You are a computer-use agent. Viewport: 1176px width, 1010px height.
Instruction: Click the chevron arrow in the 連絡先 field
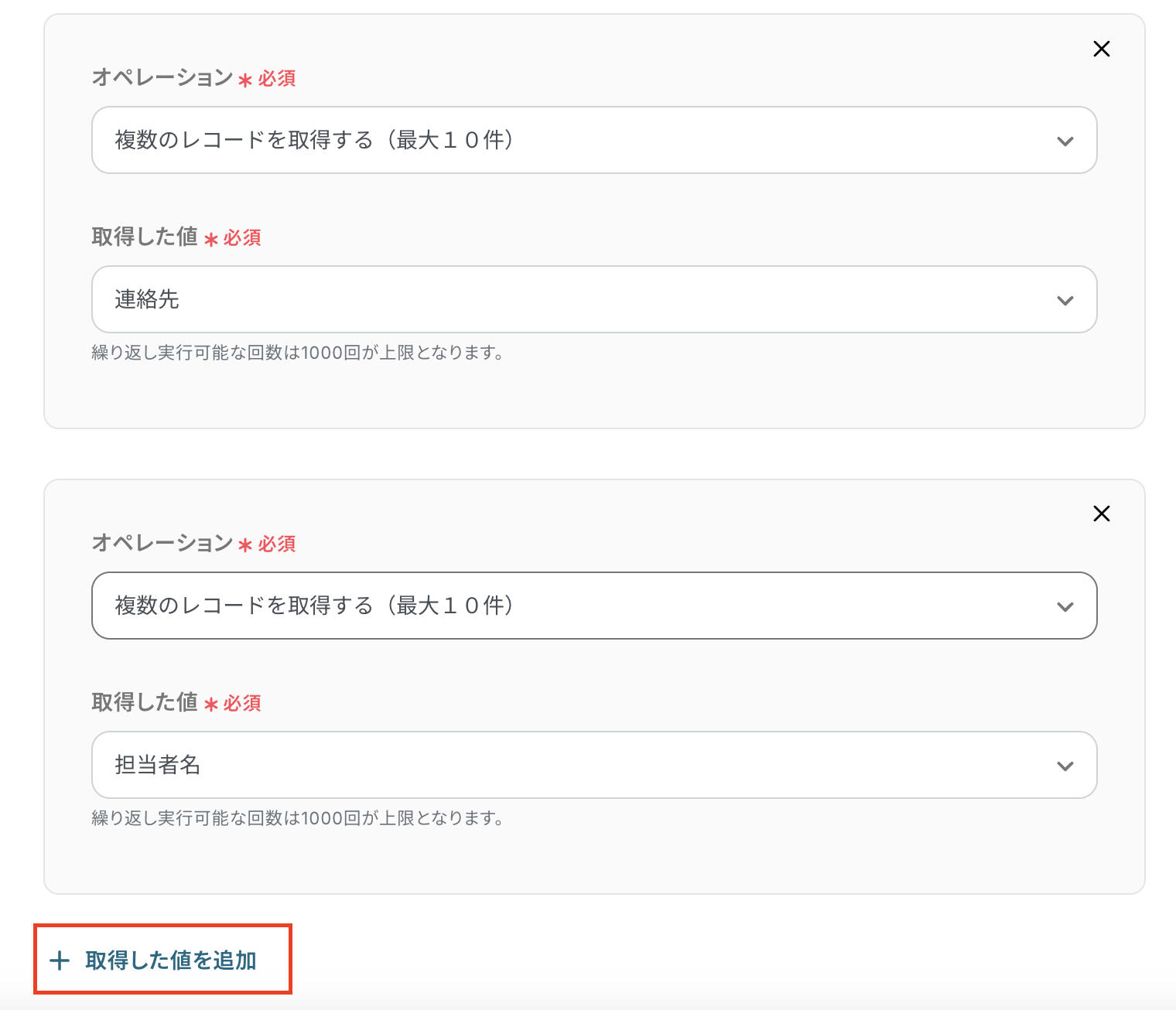tap(1065, 300)
